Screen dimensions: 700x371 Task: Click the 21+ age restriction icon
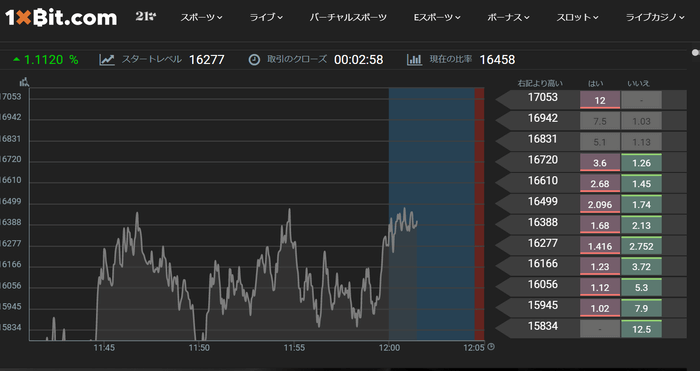click(x=146, y=17)
